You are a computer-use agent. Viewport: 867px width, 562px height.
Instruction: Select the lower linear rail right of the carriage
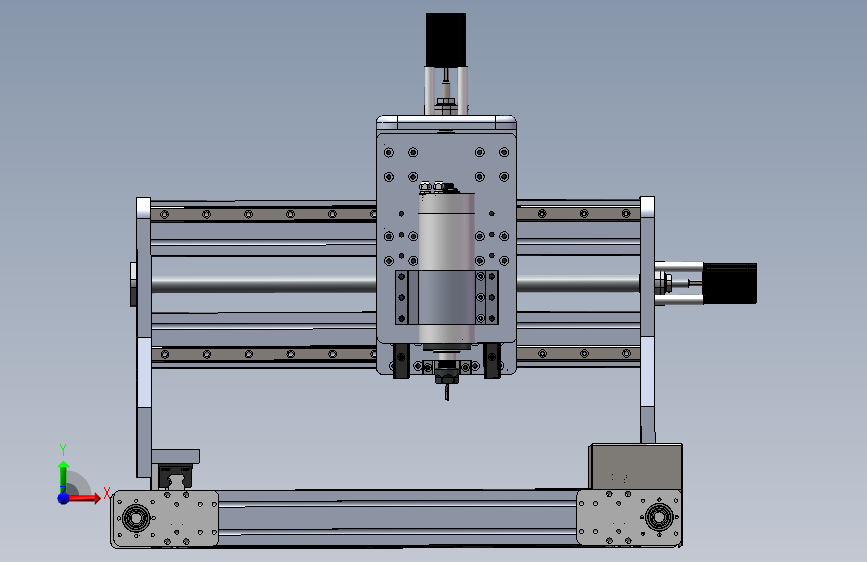(578, 353)
